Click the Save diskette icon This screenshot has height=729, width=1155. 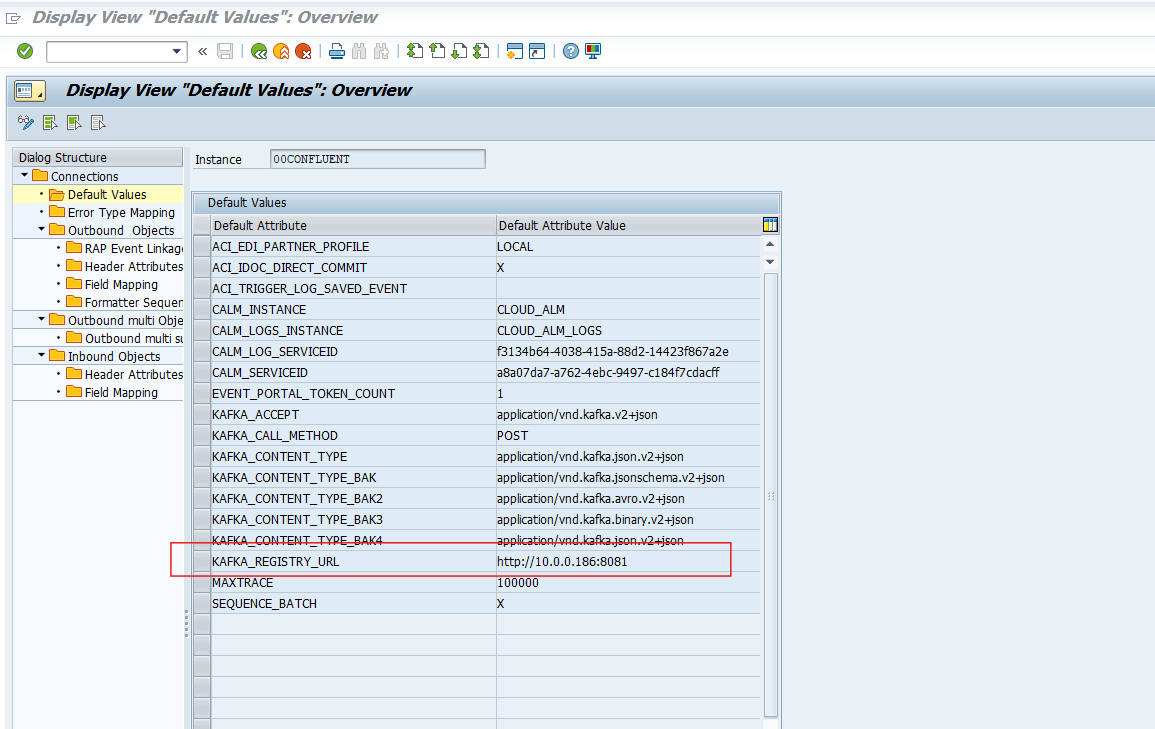pyautogui.click(x=225, y=52)
